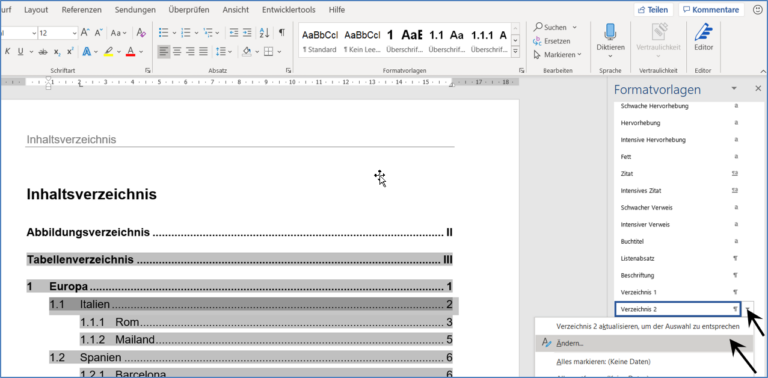
Task: Open the borders dropdown arrow
Action: pos(279,51)
